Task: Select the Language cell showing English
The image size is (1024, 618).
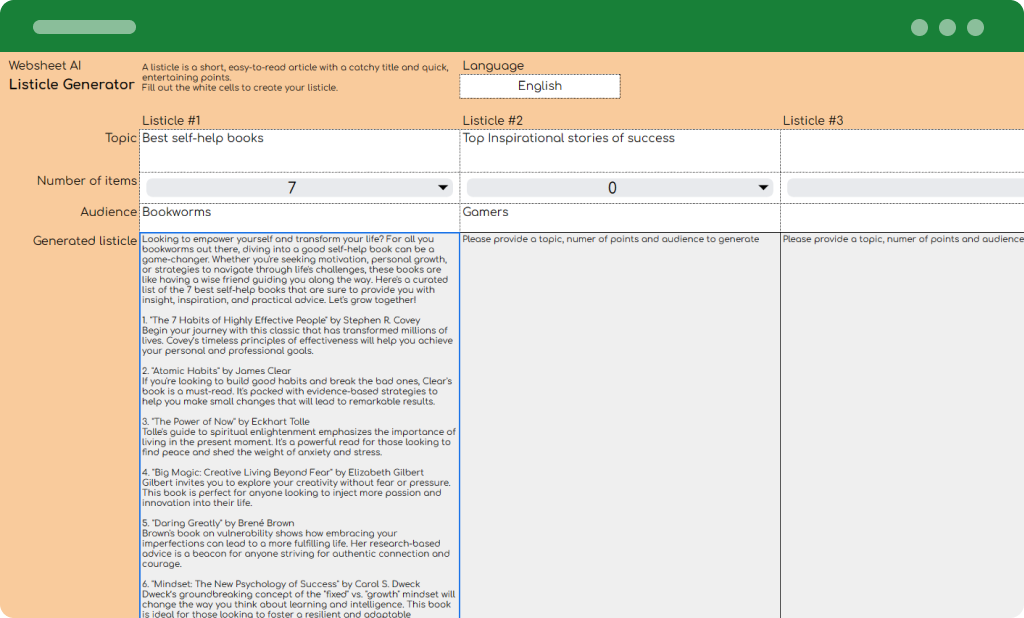Action: pyautogui.click(x=539, y=86)
